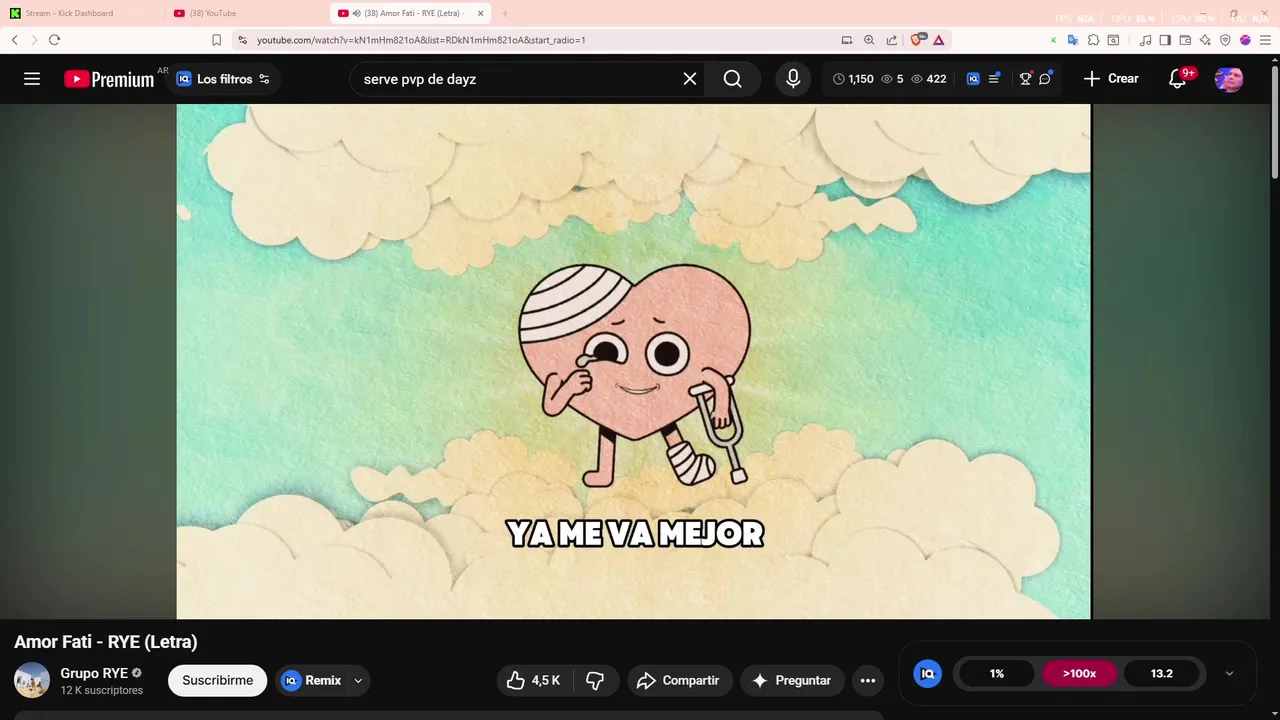Click the Google Translate extension icon
The height and width of the screenshot is (720, 1280).
[1072, 40]
